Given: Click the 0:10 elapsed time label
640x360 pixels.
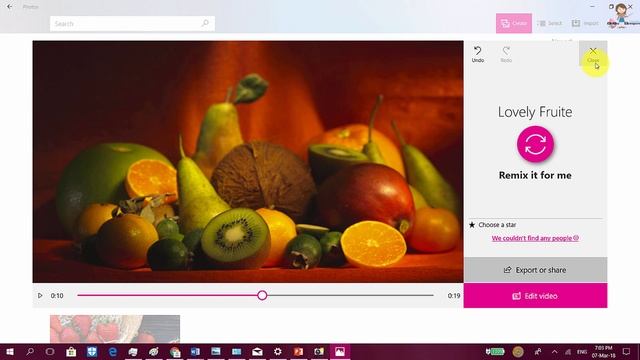Looking at the screenshot, I should (x=57, y=296).
